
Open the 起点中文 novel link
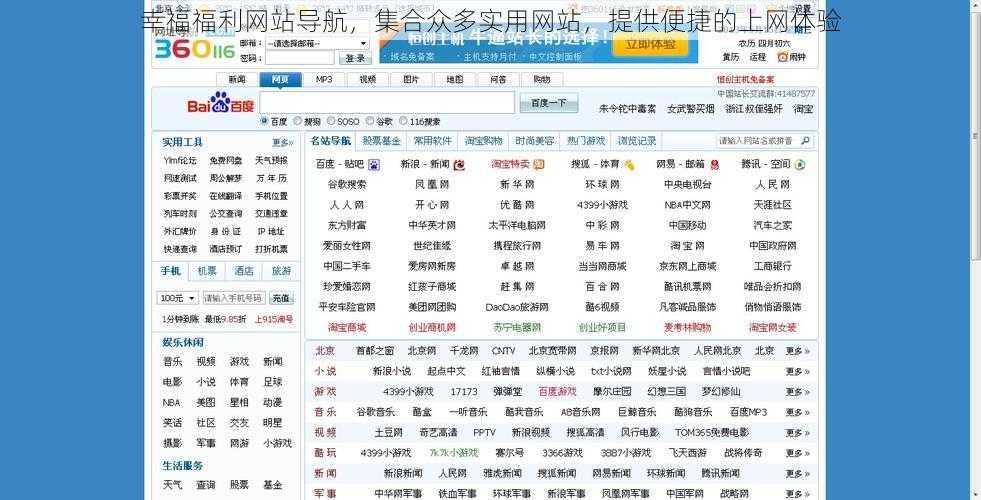446,371
